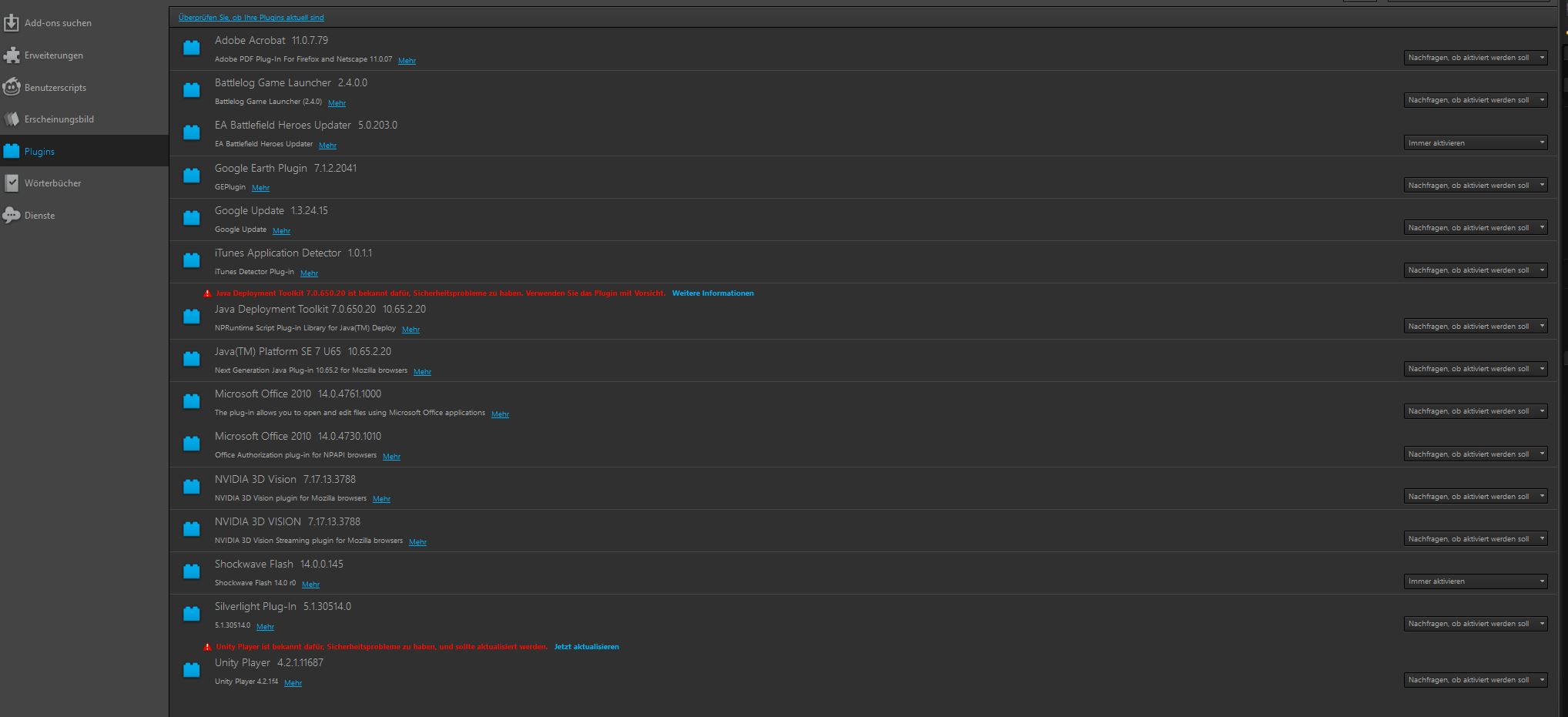
Task: Click Mehr link for Adobe Acrobat
Action: [x=407, y=60]
